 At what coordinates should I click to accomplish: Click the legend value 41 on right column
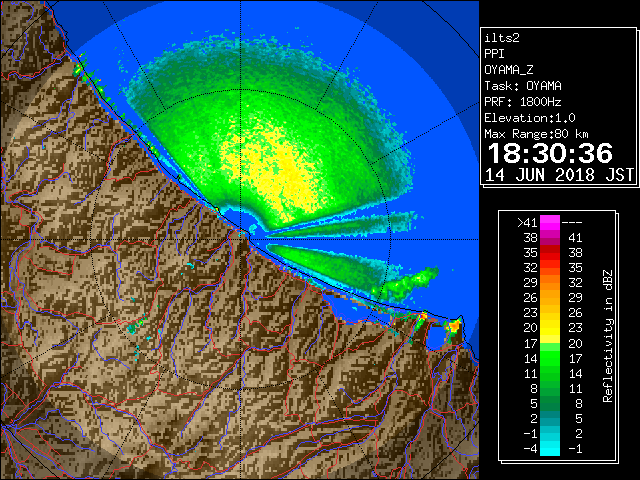[575, 238]
